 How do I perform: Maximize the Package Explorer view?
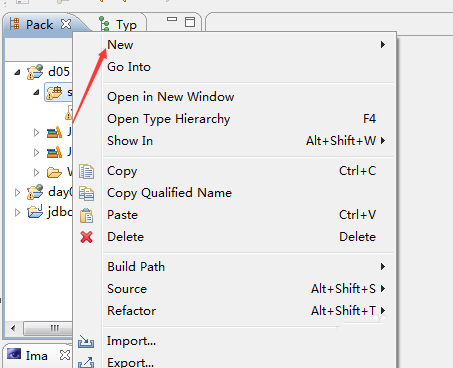(190, 22)
